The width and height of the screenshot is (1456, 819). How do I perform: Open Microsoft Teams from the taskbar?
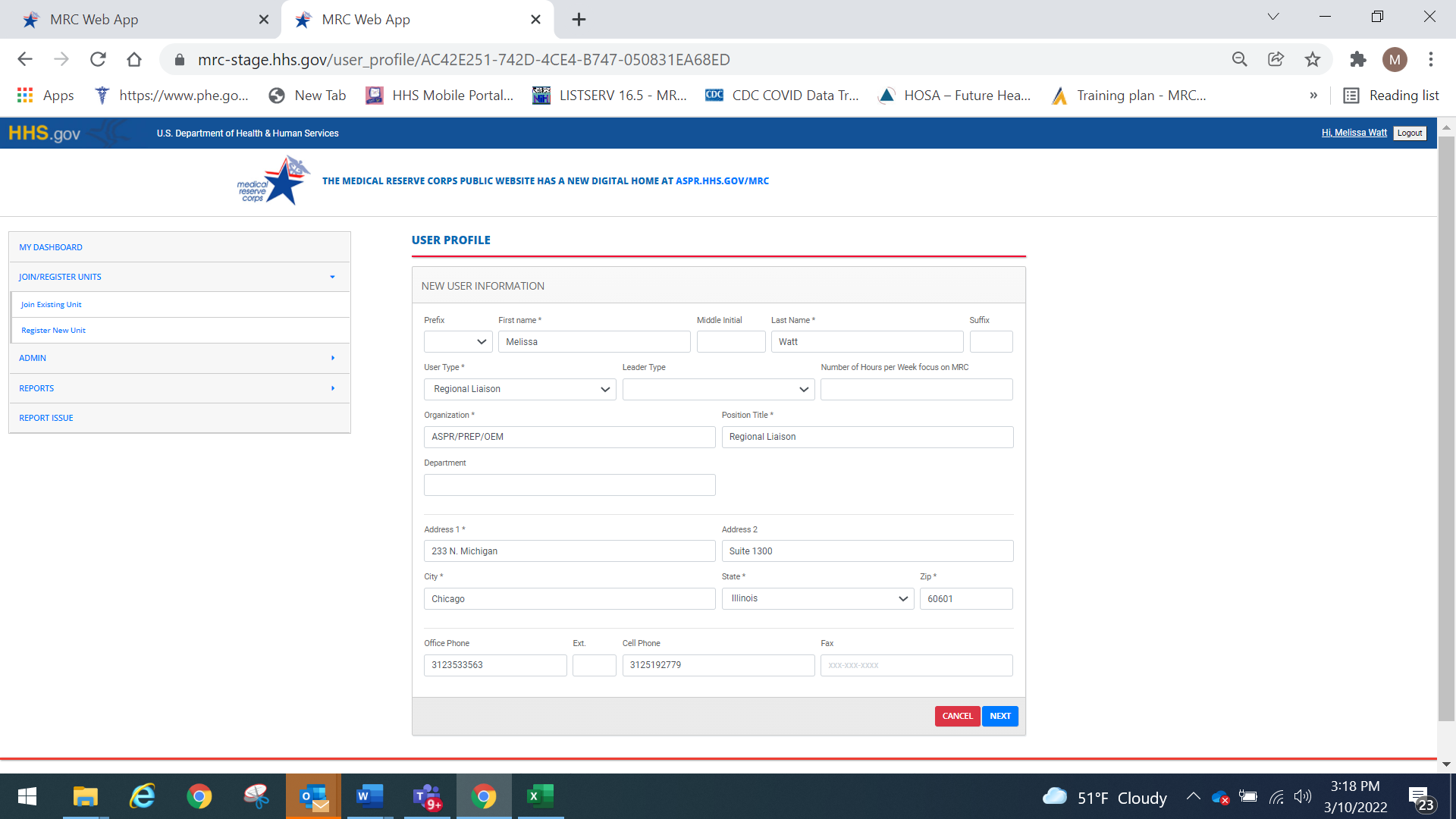[x=428, y=796]
